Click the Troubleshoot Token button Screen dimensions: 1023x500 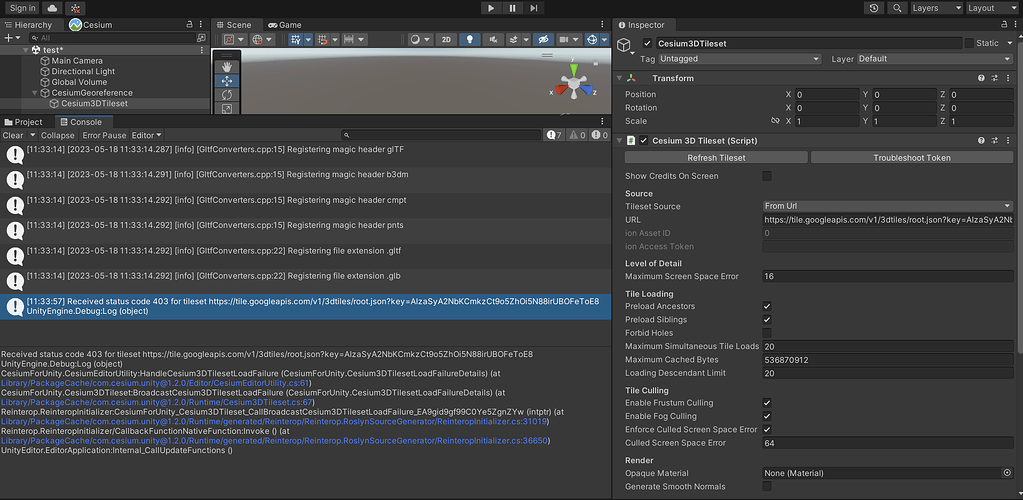(911, 158)
